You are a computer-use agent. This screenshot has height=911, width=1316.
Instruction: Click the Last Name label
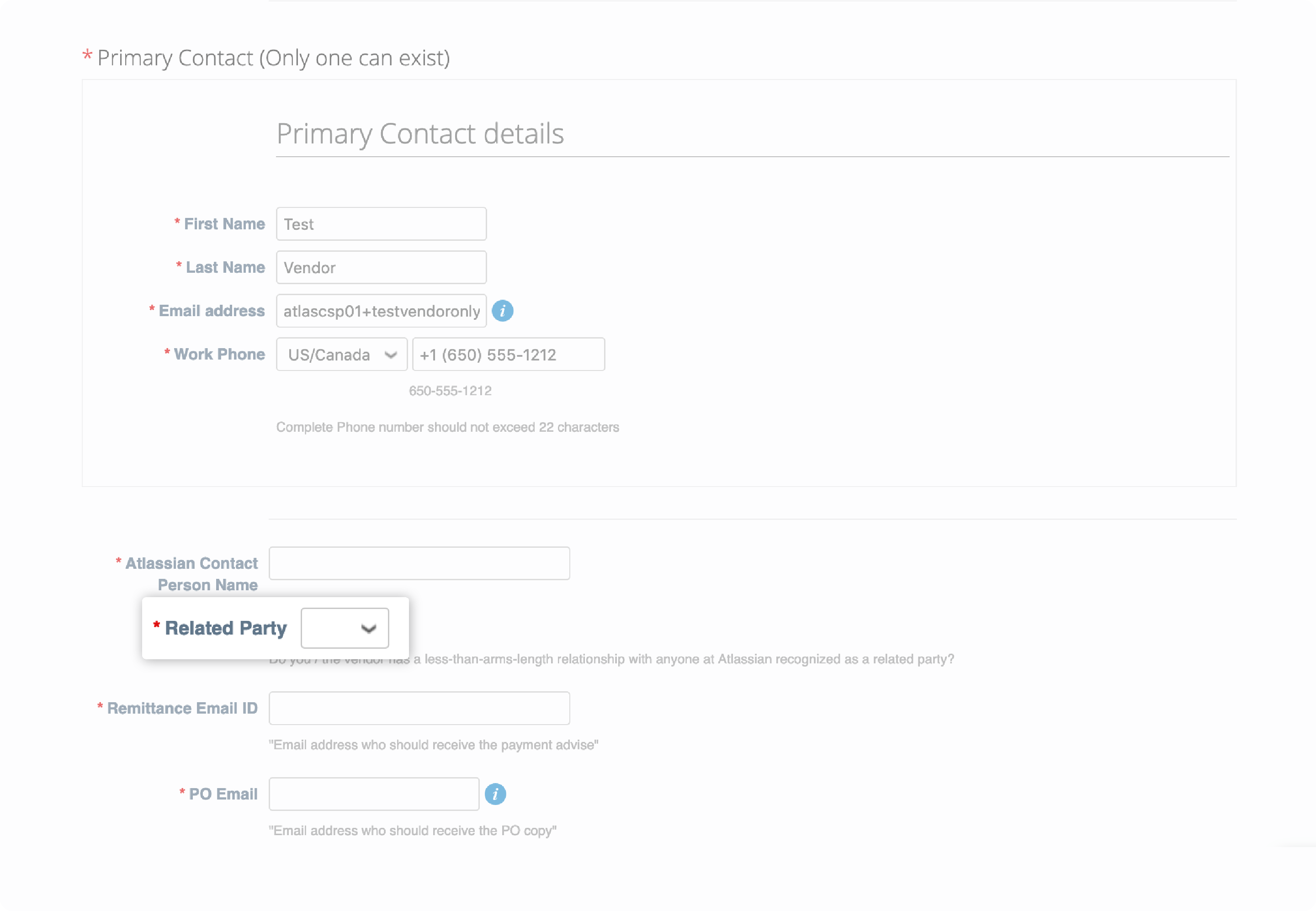tap(225, 268)
